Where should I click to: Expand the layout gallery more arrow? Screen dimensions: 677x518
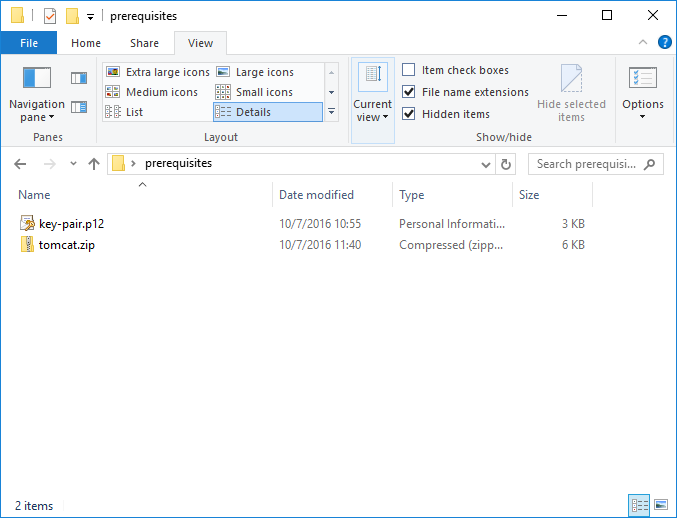tap(332, 112)
